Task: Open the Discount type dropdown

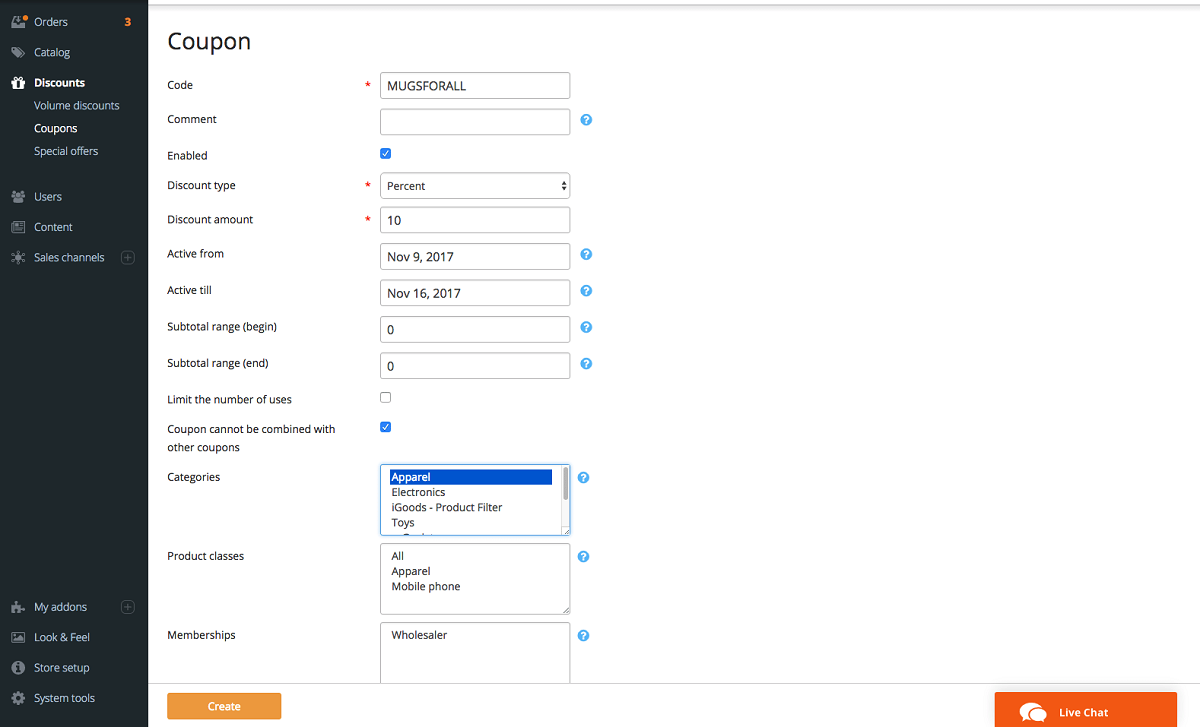Action: point(475,186)
